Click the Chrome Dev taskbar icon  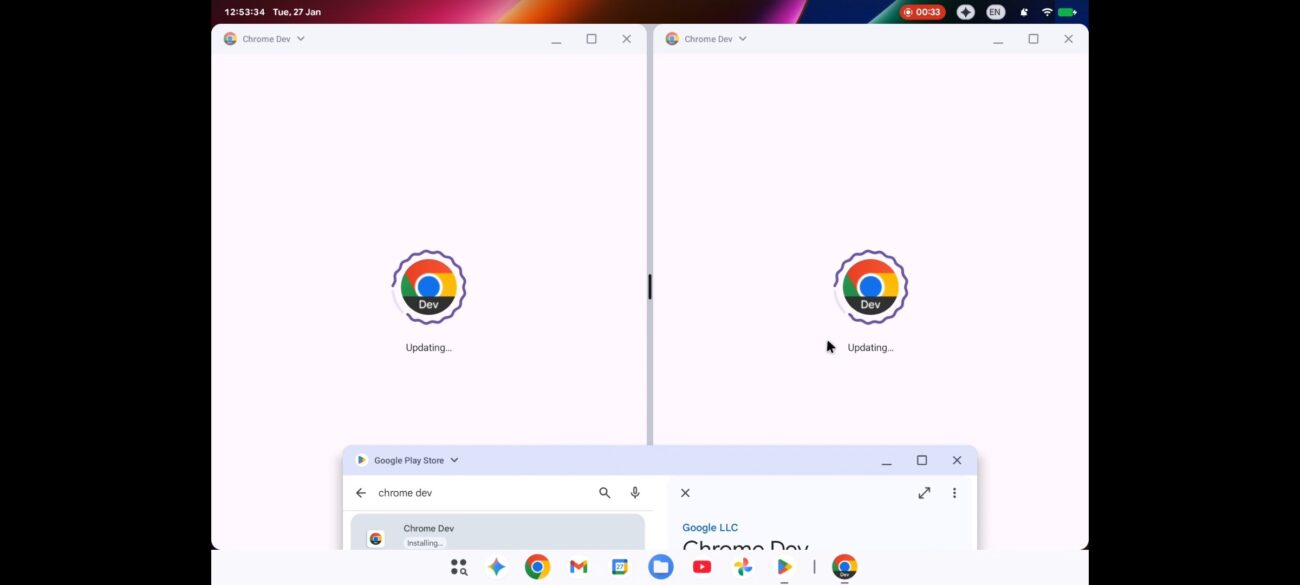844,567
